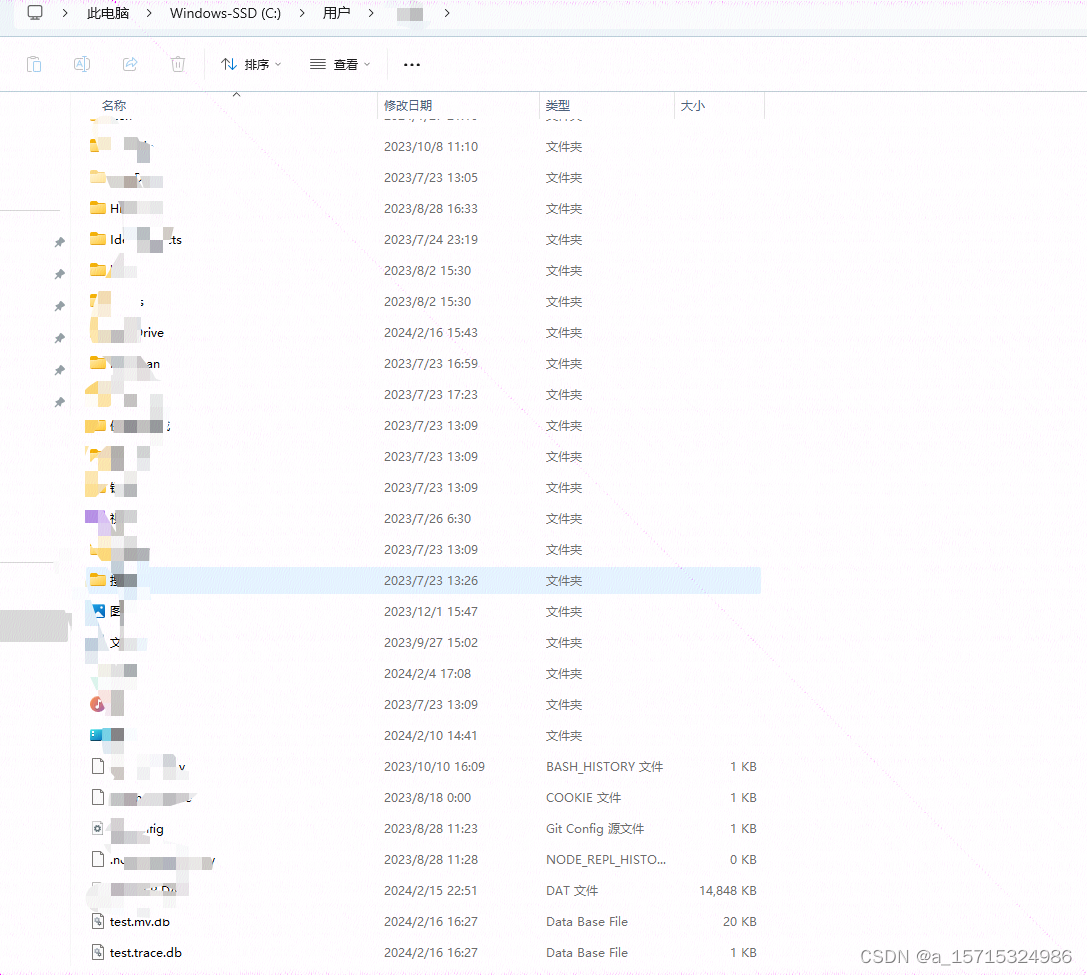Click the computer icon at the breadcrumb start
Viewport: 1087px width, 975px height.
pos(35,13)
